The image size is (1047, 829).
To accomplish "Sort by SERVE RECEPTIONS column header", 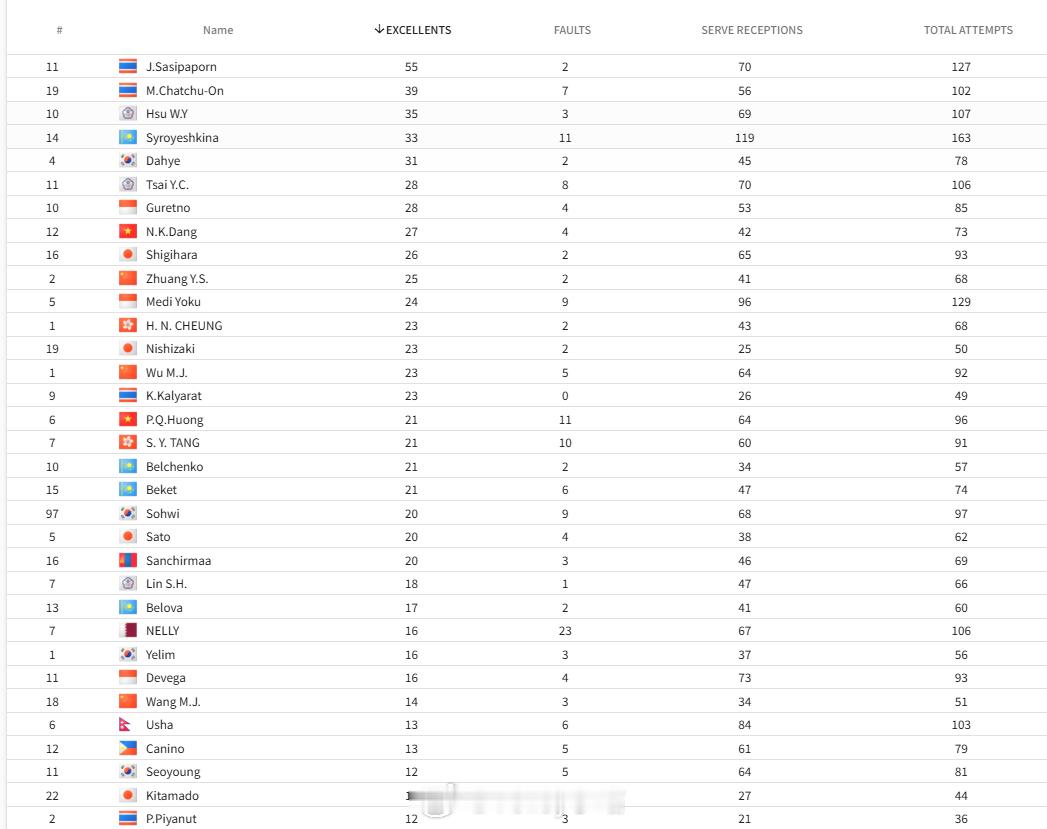I will [x=752, y=30].
